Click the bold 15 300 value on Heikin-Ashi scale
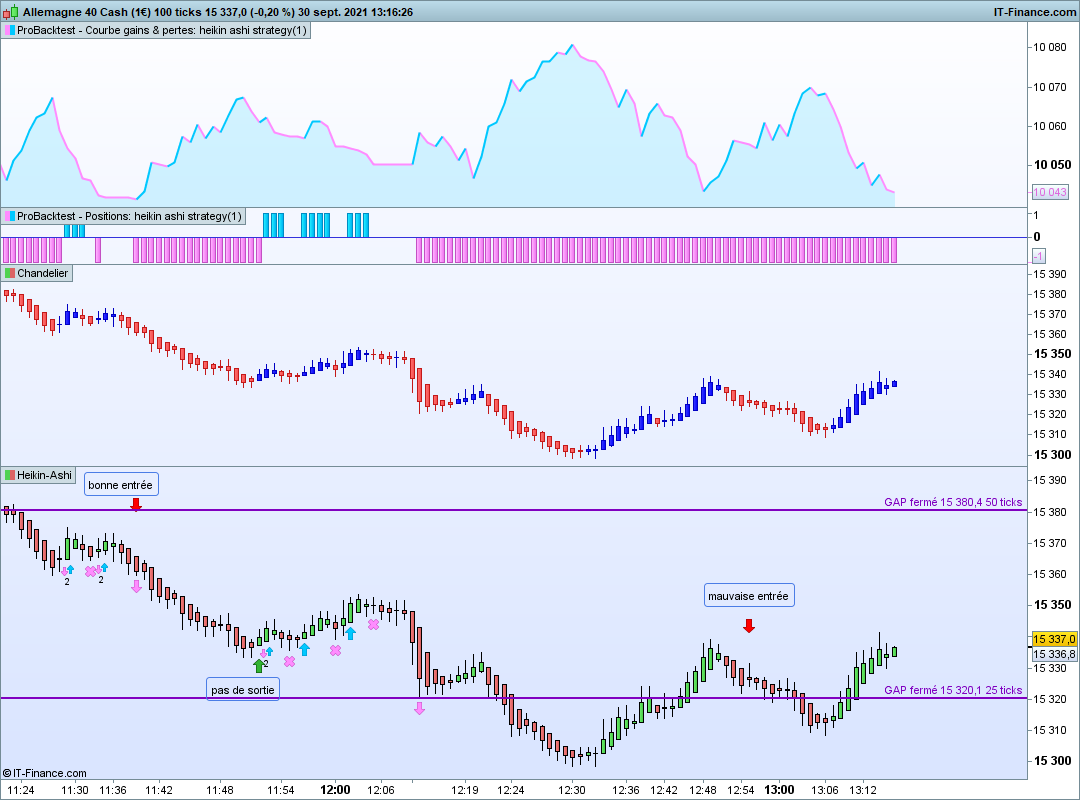This screenshot has width=1080, height=800. pyautogui.click(x=1052, y=761)
